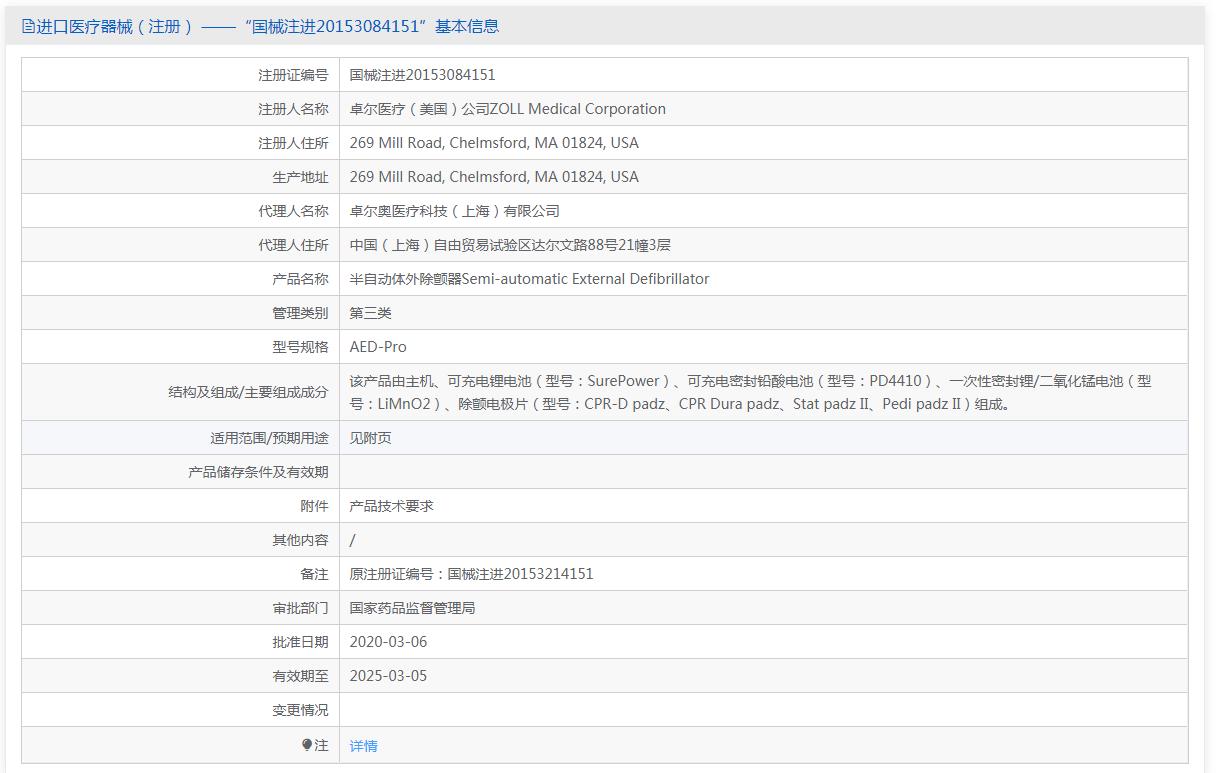Click the 管理类别 label
The width and height of the screenshot is (1222, 773).
300,313
